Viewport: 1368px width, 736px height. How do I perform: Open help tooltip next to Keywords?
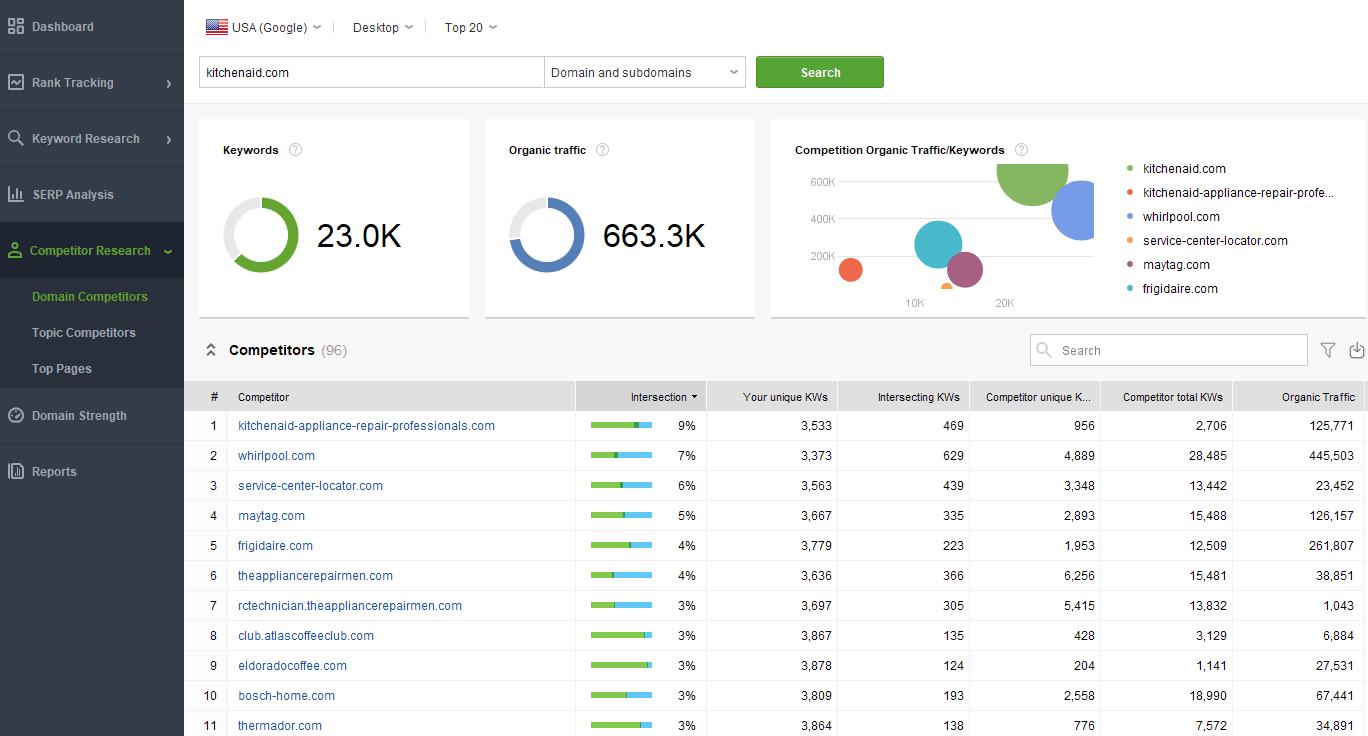point(295,150)
